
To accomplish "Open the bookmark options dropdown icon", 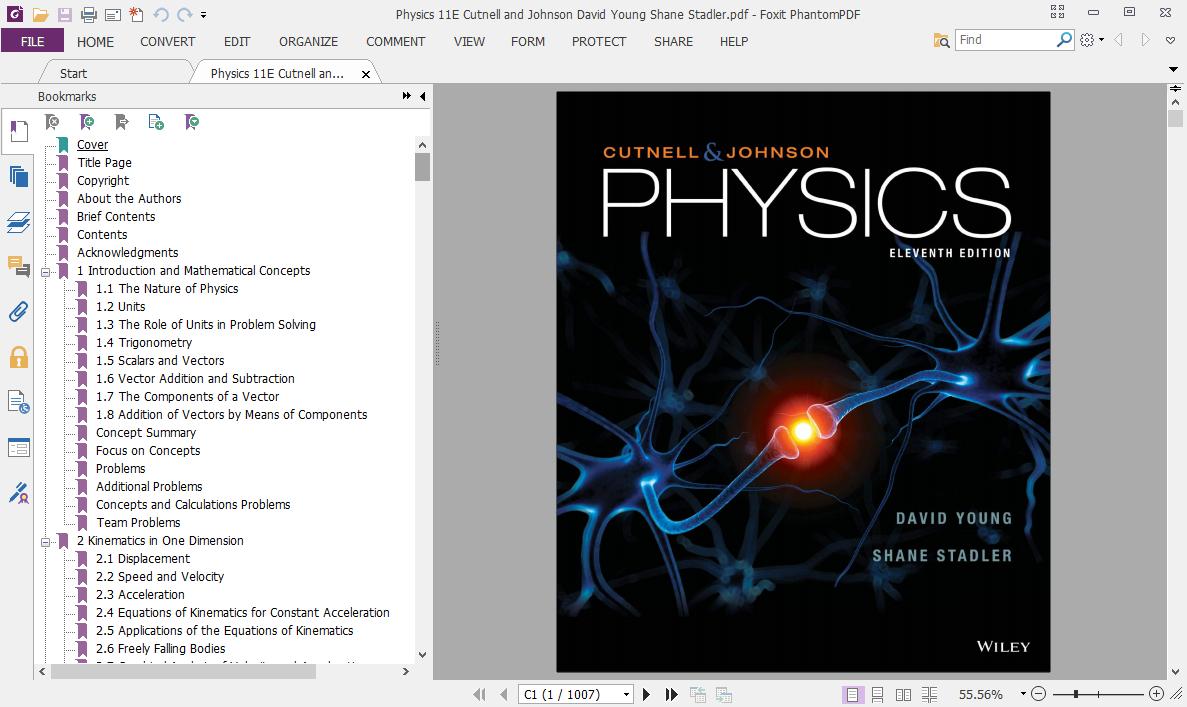I will tap(192, 121).
